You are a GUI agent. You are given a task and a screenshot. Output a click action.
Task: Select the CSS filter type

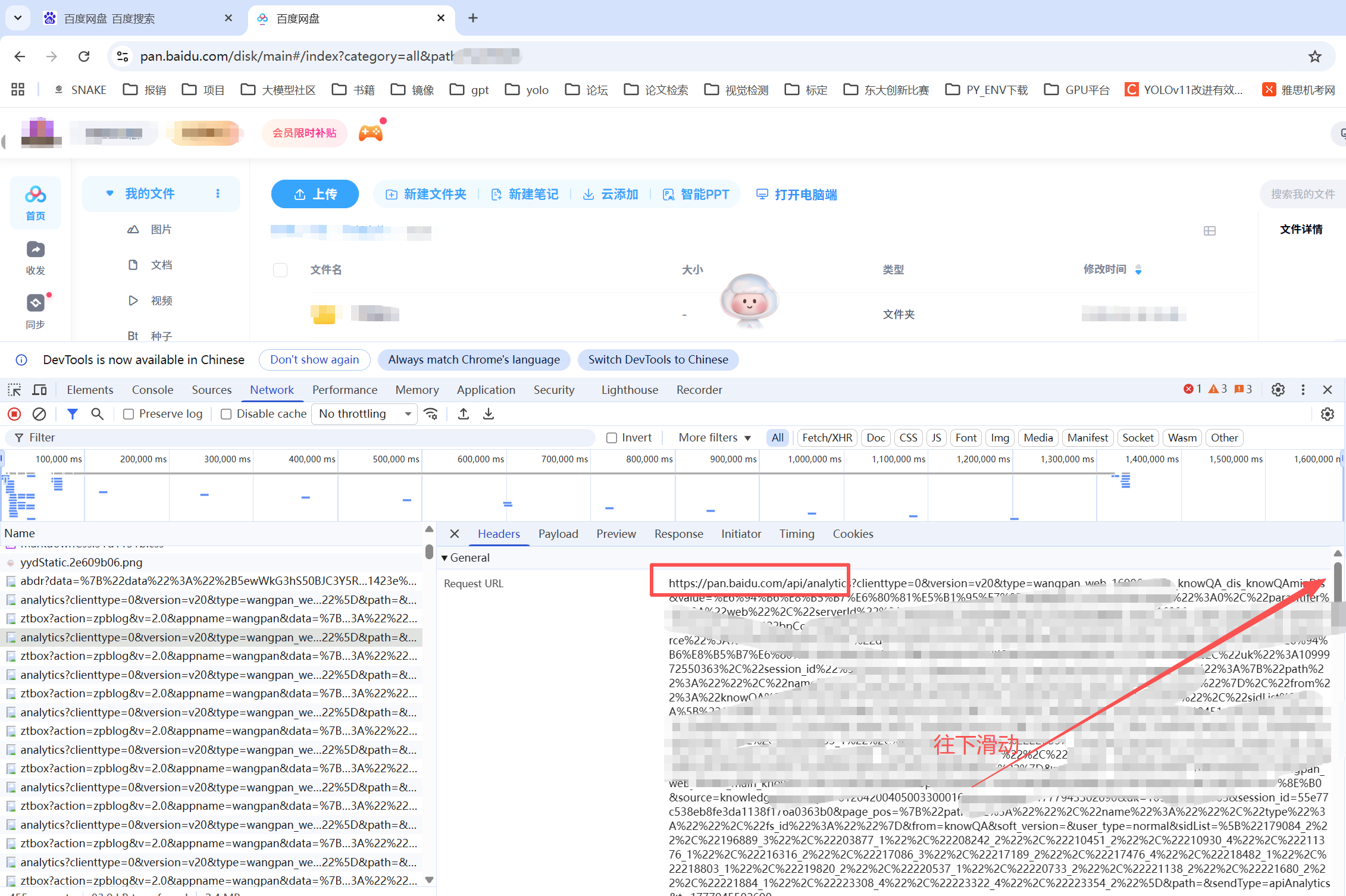(x=908, y=438)
